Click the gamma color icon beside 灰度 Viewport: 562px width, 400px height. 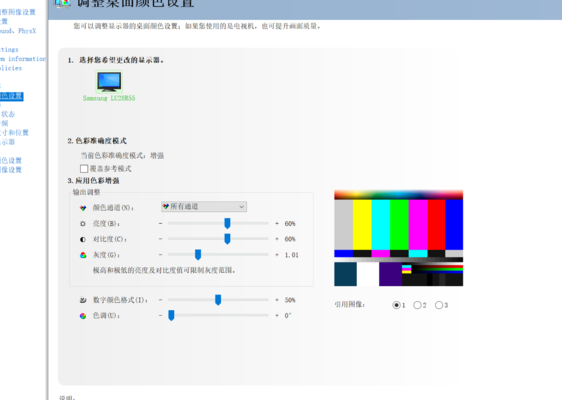[x=83, y=255]
